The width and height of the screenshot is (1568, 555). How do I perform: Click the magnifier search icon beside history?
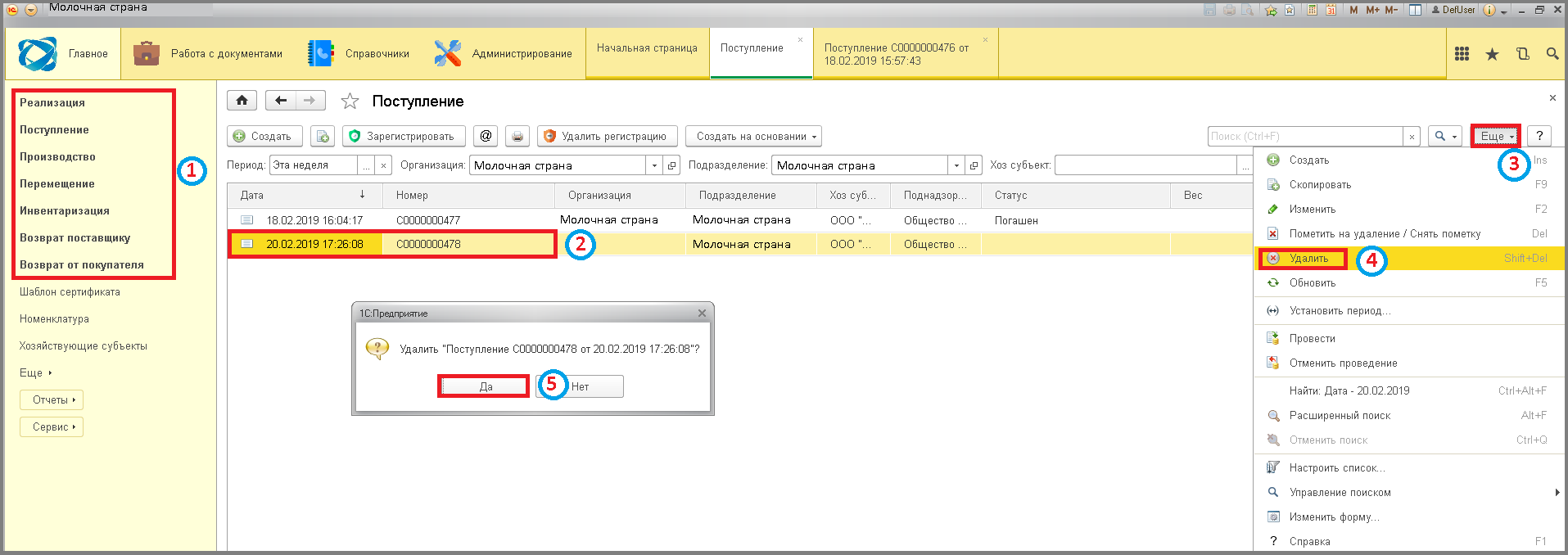tap(1552, 54)
